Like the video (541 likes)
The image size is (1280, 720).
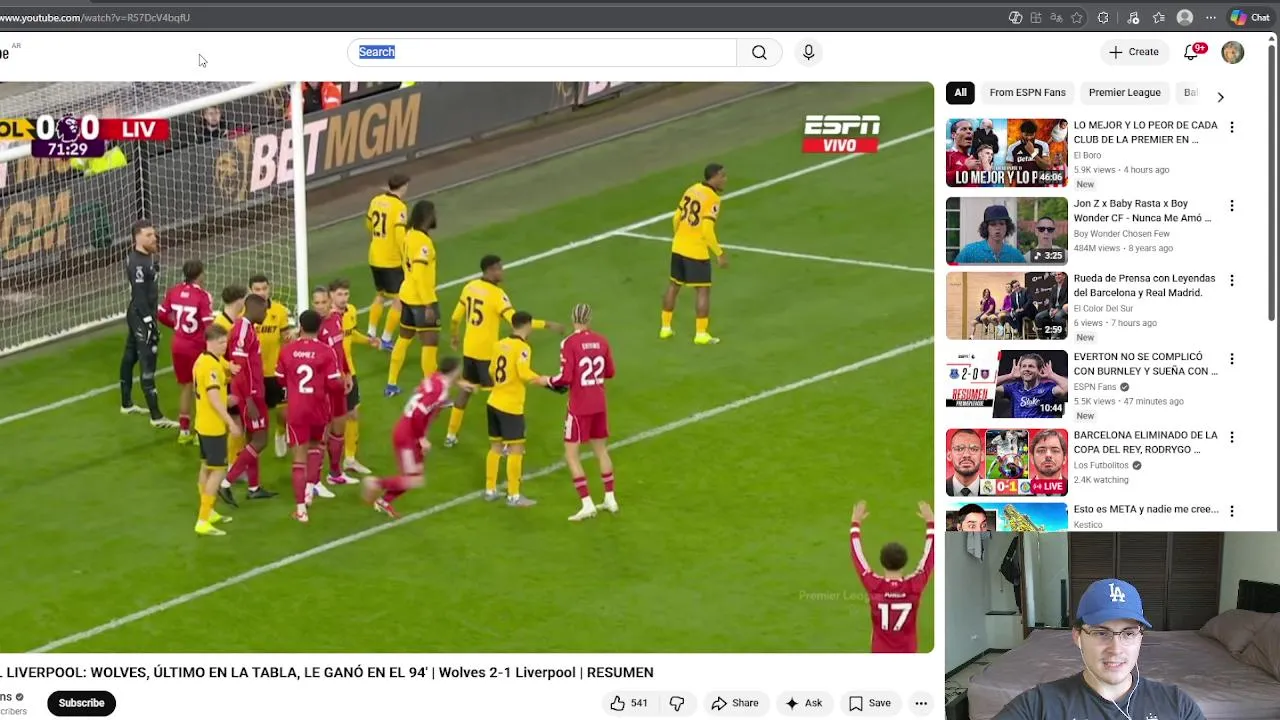click(x=629, y=703)
